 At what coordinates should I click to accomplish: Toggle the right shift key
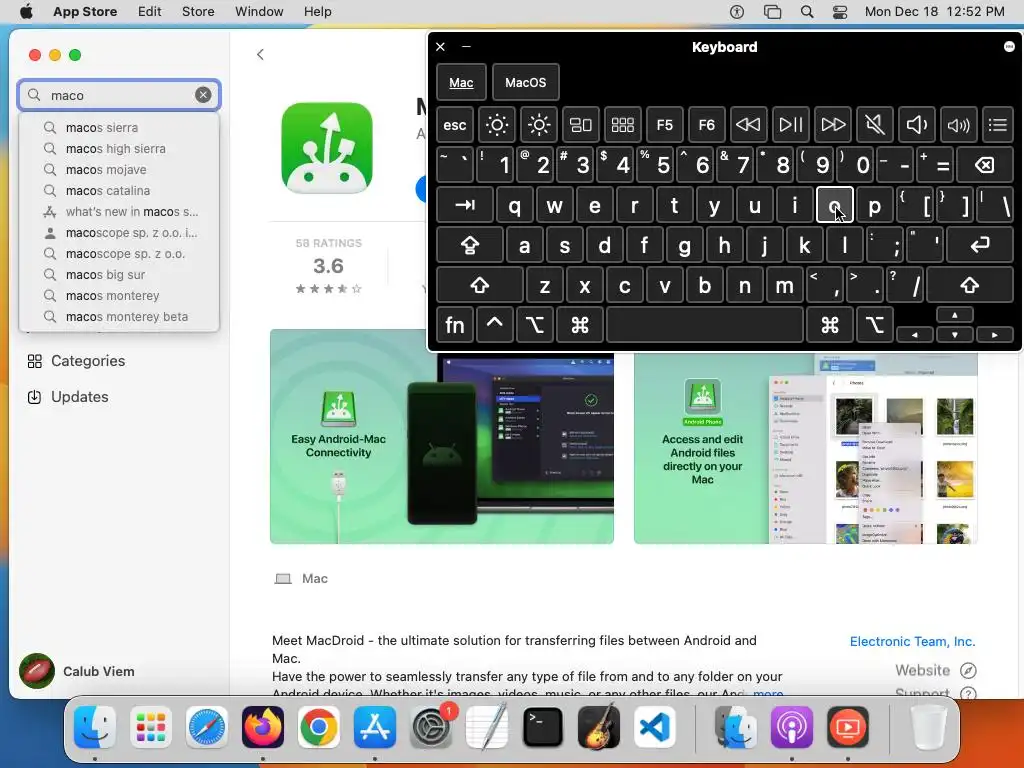click(970, 285)
